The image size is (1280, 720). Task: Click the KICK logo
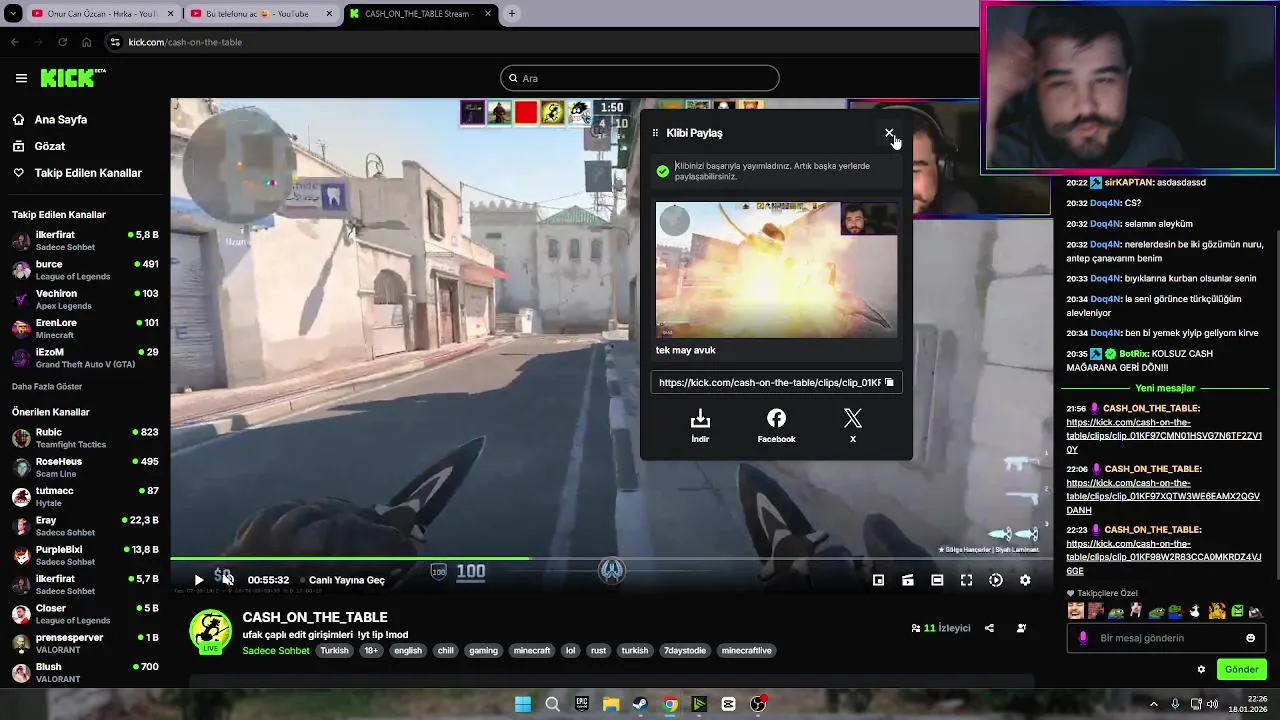pyautogui.click(x=72, y=78)
